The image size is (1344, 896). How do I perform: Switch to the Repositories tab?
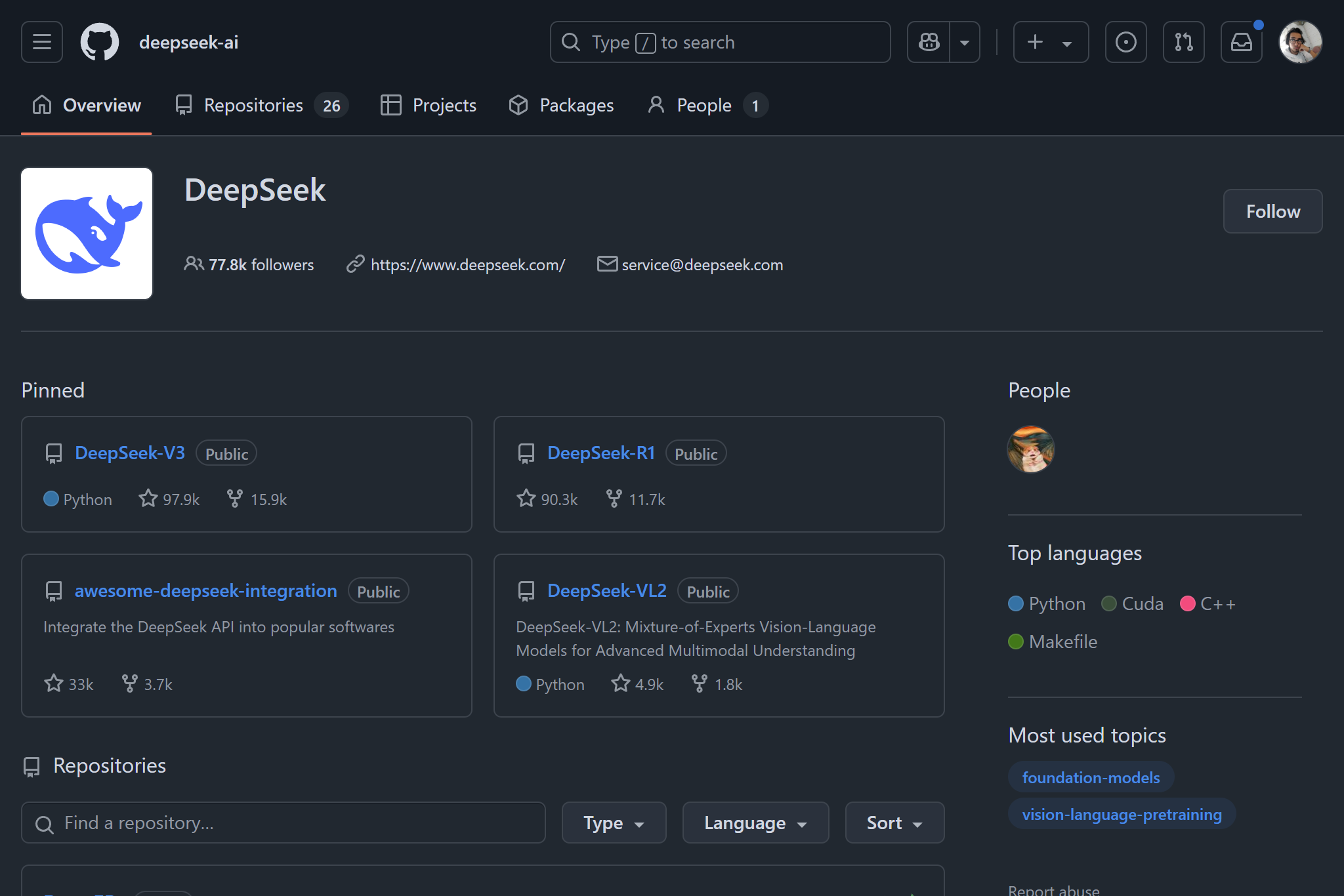pyautogui.click(x=253, y=105)
